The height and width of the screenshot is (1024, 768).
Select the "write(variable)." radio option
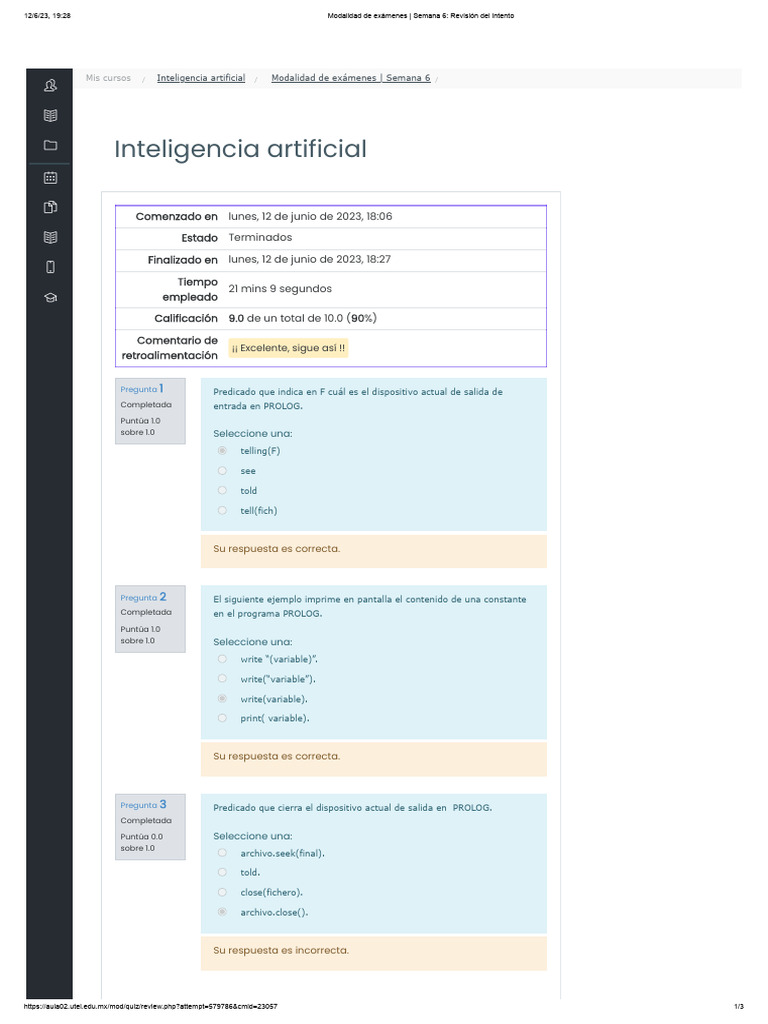tap(222, 699)
